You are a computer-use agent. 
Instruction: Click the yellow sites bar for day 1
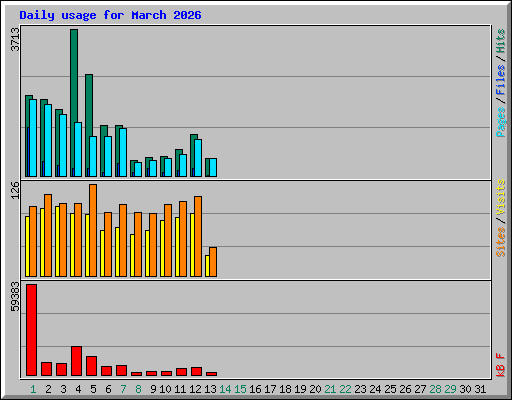point(27,246)
